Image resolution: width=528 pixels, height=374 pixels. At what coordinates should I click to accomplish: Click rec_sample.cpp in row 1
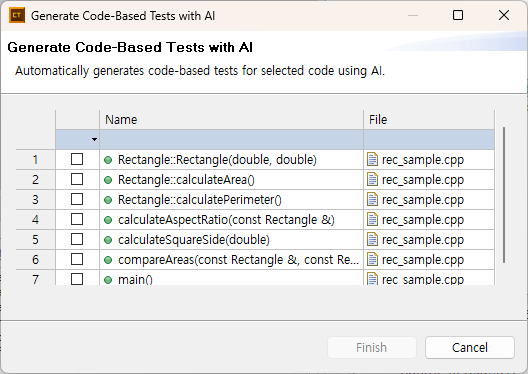[423, 160]
